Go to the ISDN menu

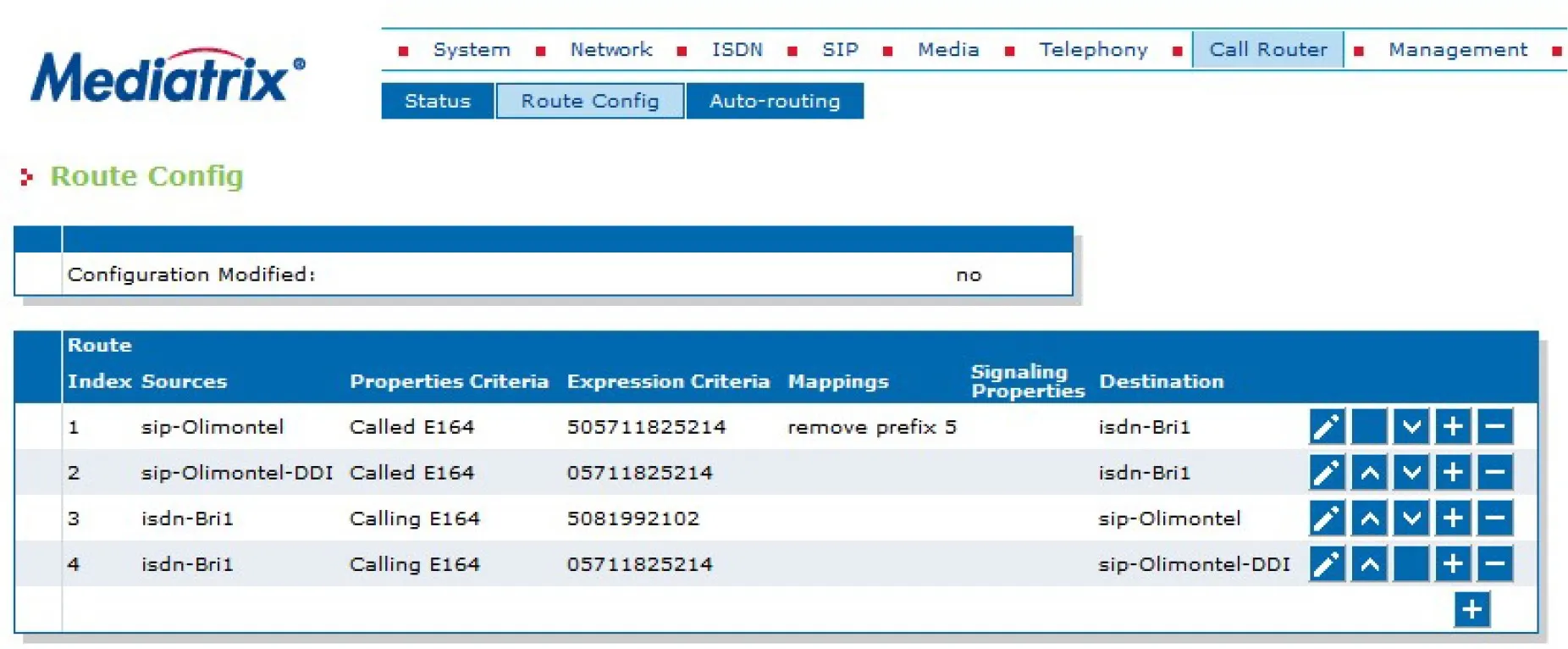click(737, 50)
